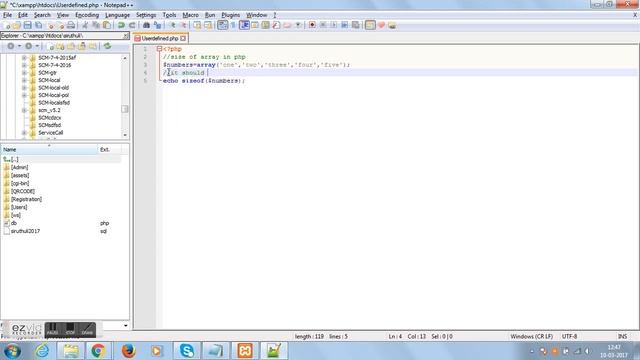Select the [QRCODE] folder in file list
The height and width of the screenshot is (360, 640).
[x=22, y=191]
